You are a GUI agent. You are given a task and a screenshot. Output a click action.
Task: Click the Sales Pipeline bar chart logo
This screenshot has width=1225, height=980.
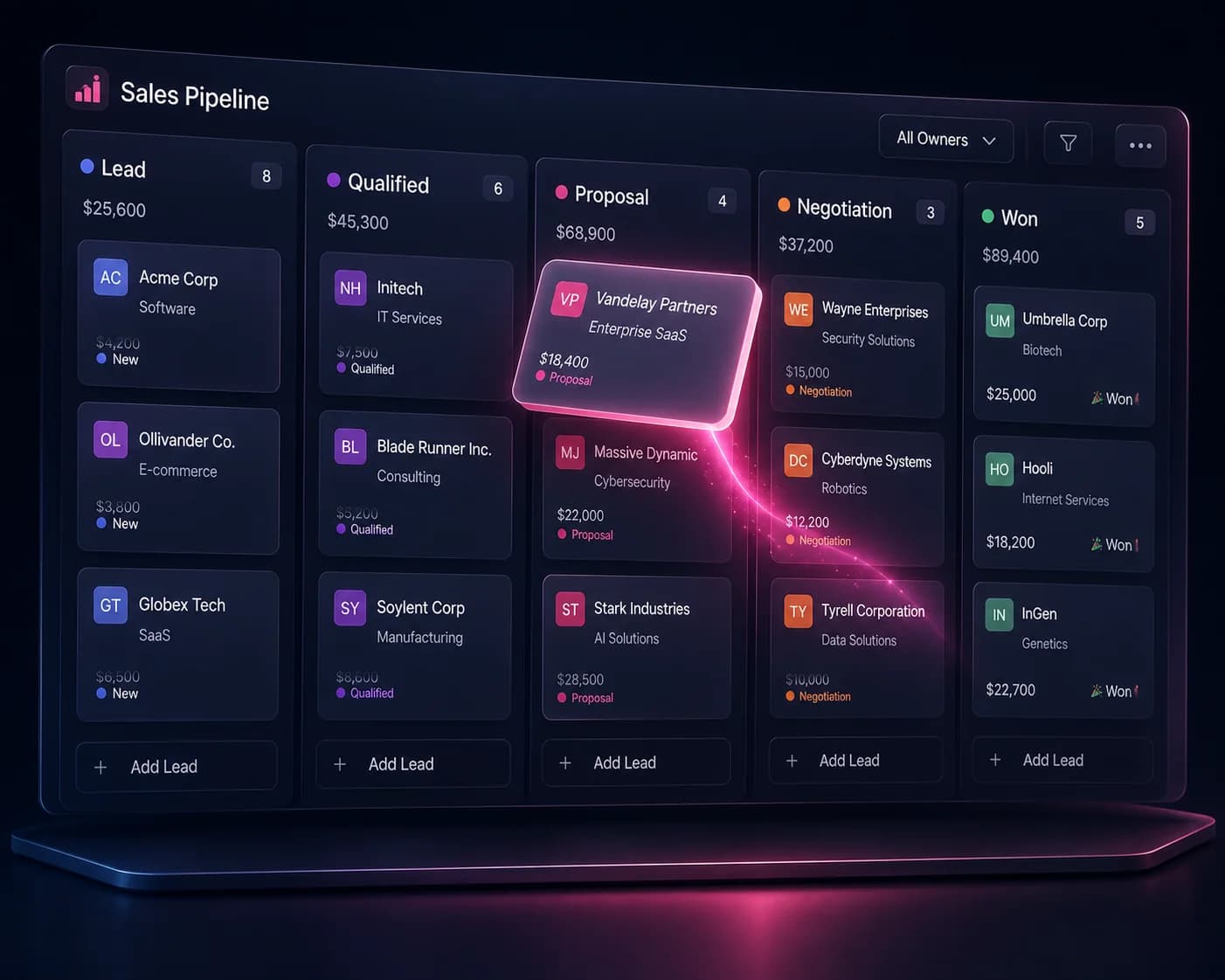(x=87, y=88)
